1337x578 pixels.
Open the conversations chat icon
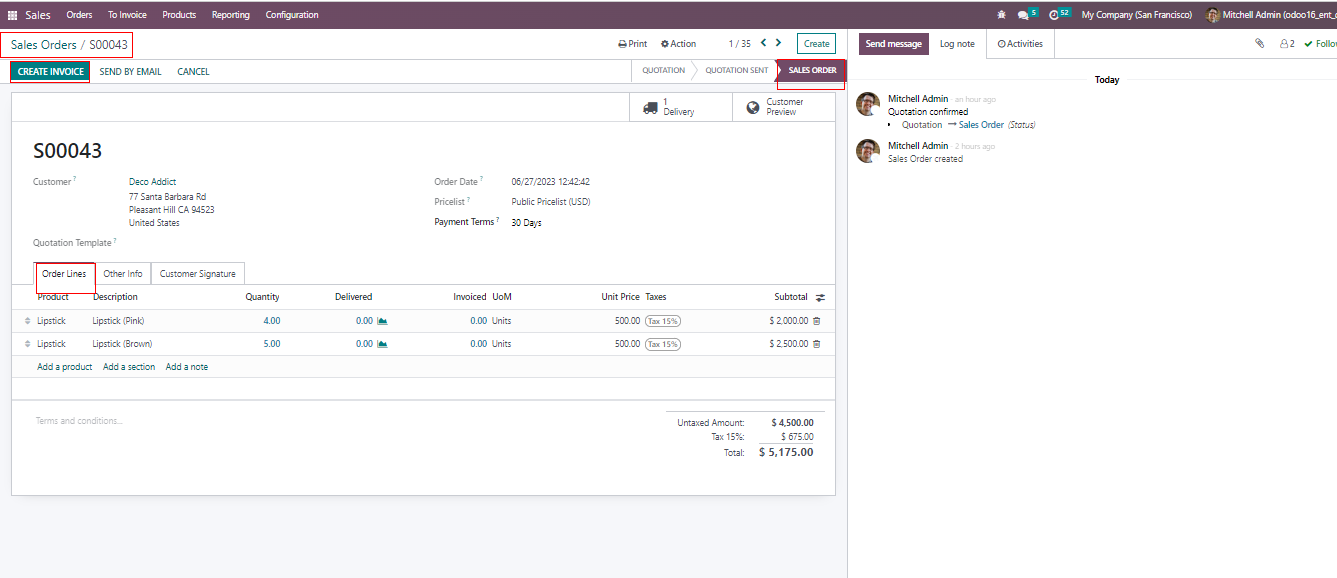(x=1023, y=15)
